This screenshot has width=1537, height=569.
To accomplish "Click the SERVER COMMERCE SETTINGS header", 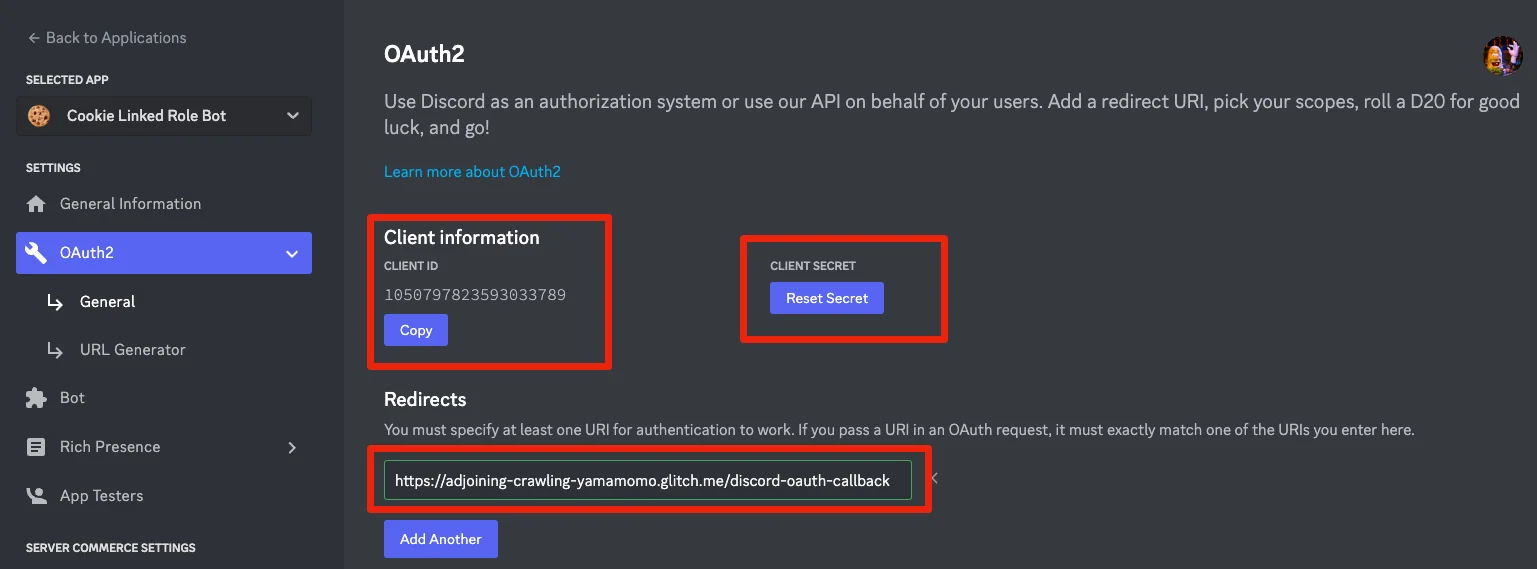I will coord(111,548).
